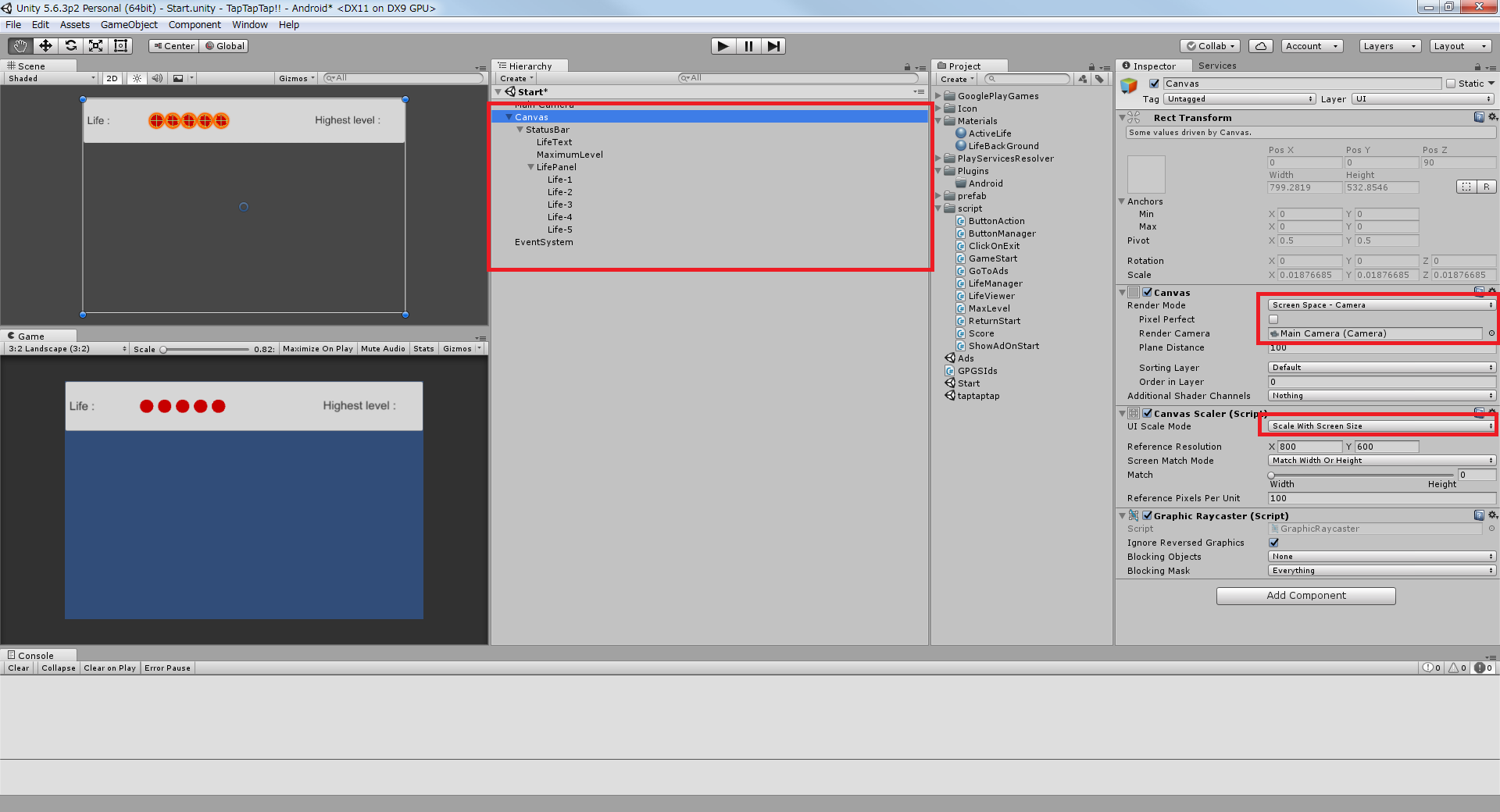The height and width of the screenshot is (812, 1500).
Task: Select the Move tool
Action: click(45, 46)
